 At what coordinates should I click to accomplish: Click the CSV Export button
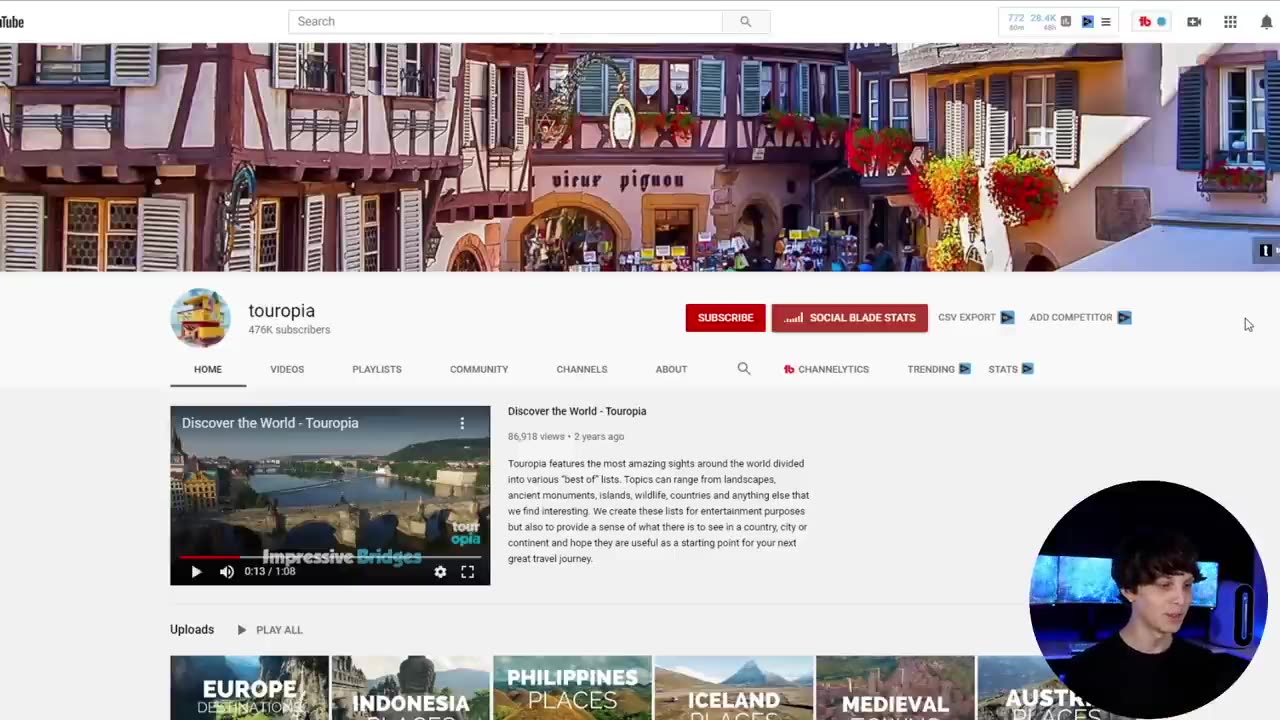click(966, 317)
